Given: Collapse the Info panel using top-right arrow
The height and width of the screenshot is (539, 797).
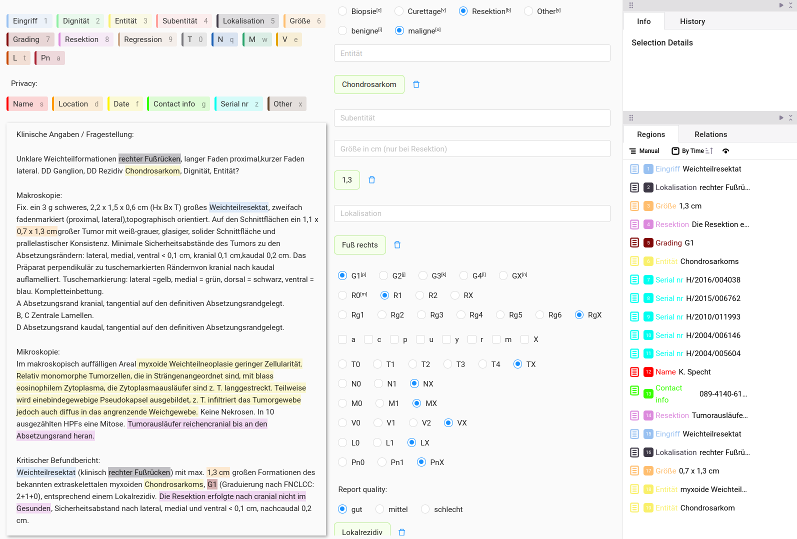Looking at the screenshot, I should pyautogui.click(x=779, y=5).
